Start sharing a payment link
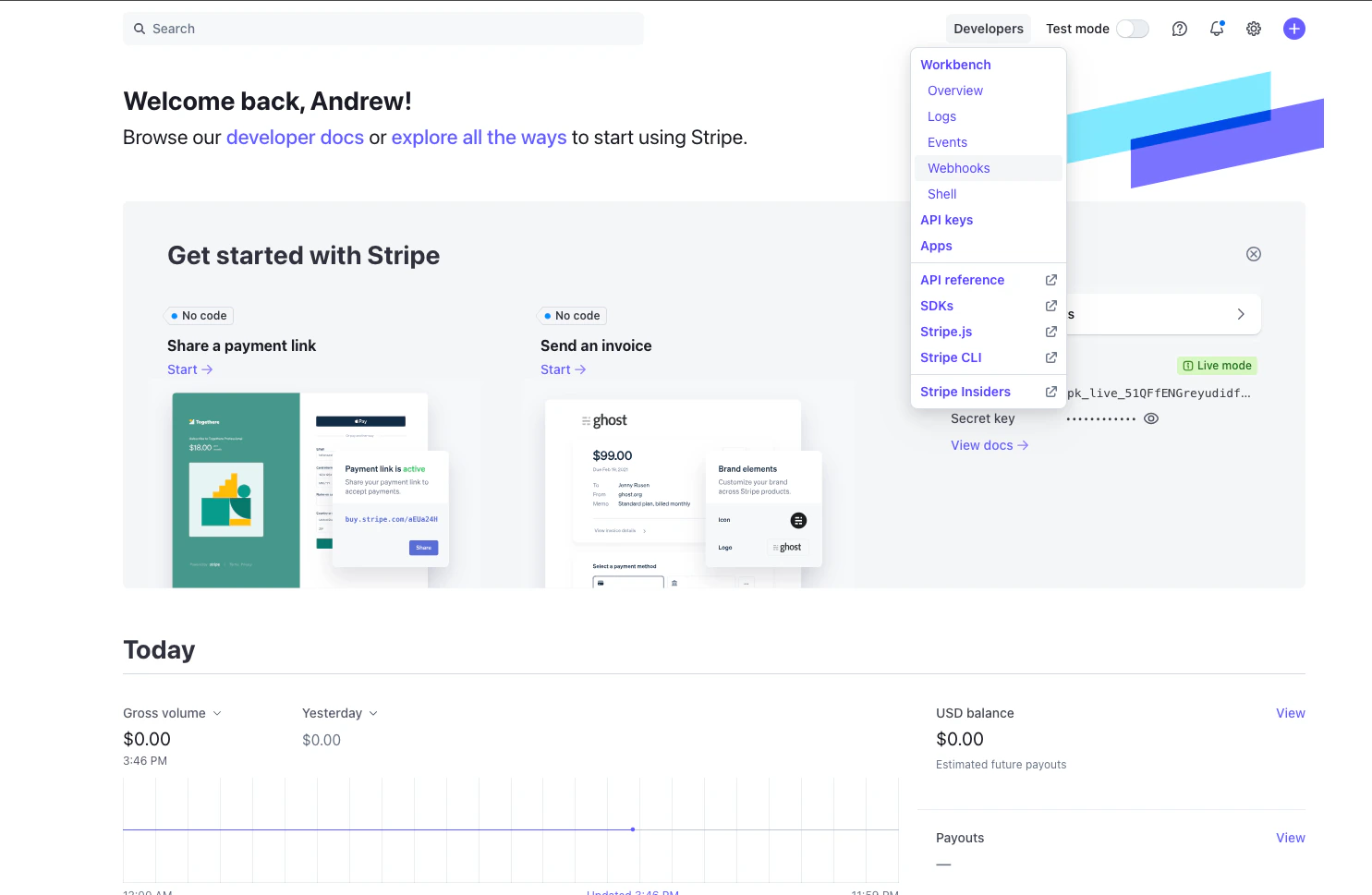This screenshot has width=1372, height=895. click(x=189, y=369)
